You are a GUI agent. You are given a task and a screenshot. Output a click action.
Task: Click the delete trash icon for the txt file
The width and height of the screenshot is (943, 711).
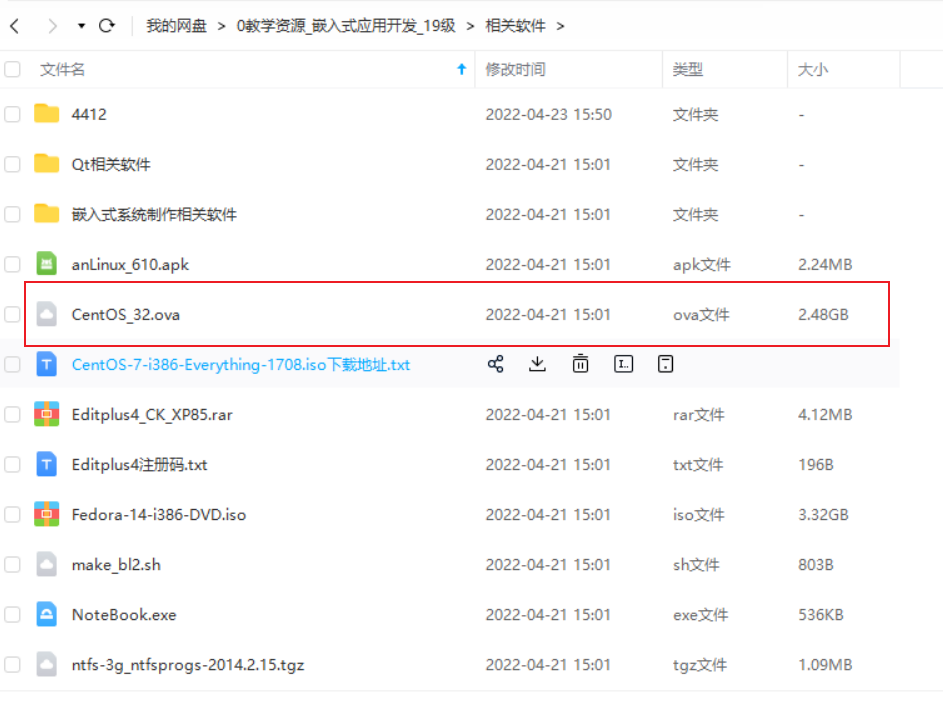pos(580,364)
